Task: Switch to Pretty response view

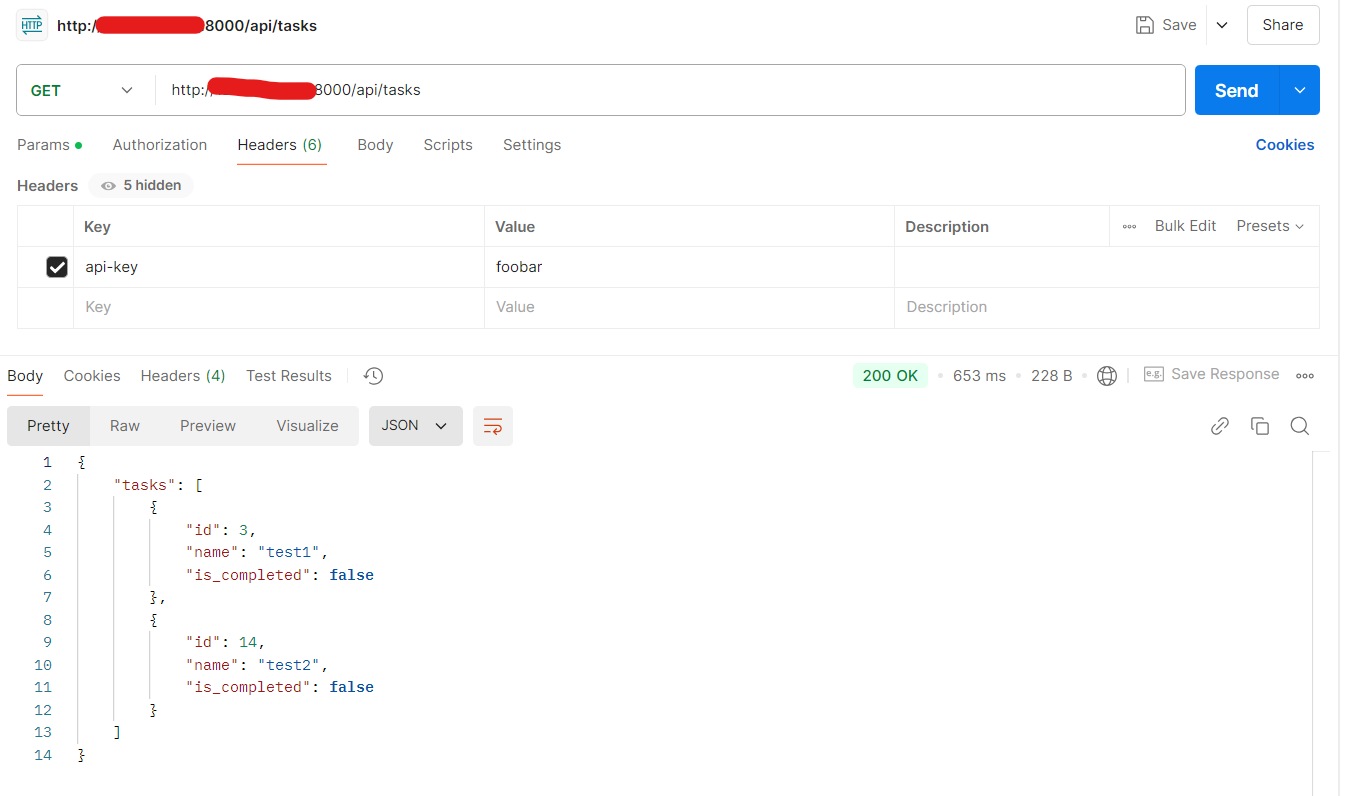Action: pos(48,426)
